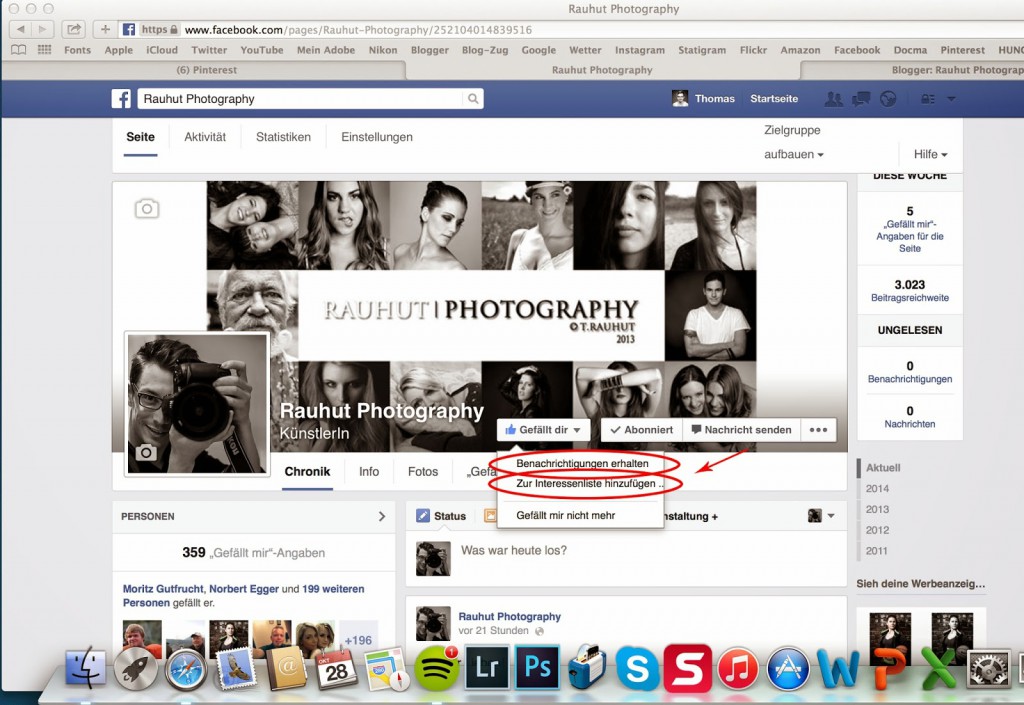The height and width of the screenshot is (705, 1024).
Task: Open Launchpad rocket icon in Dock
Action: [x=135, y=668]
